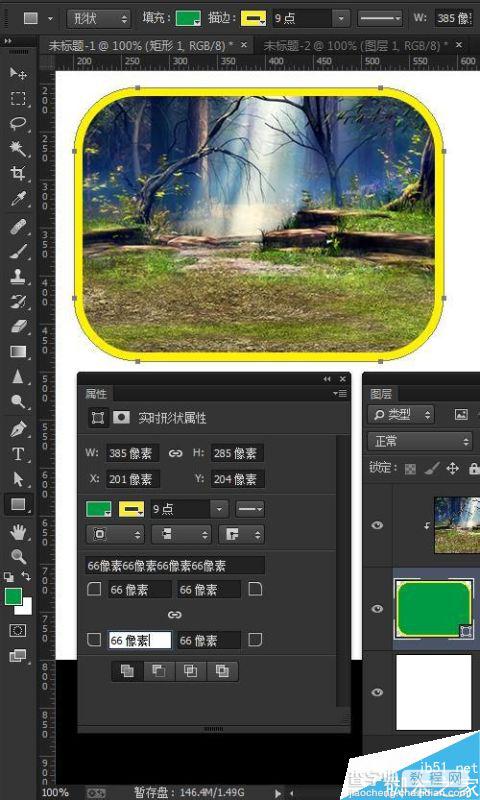Click the green foreground color swatch

[x=13, y=596]
